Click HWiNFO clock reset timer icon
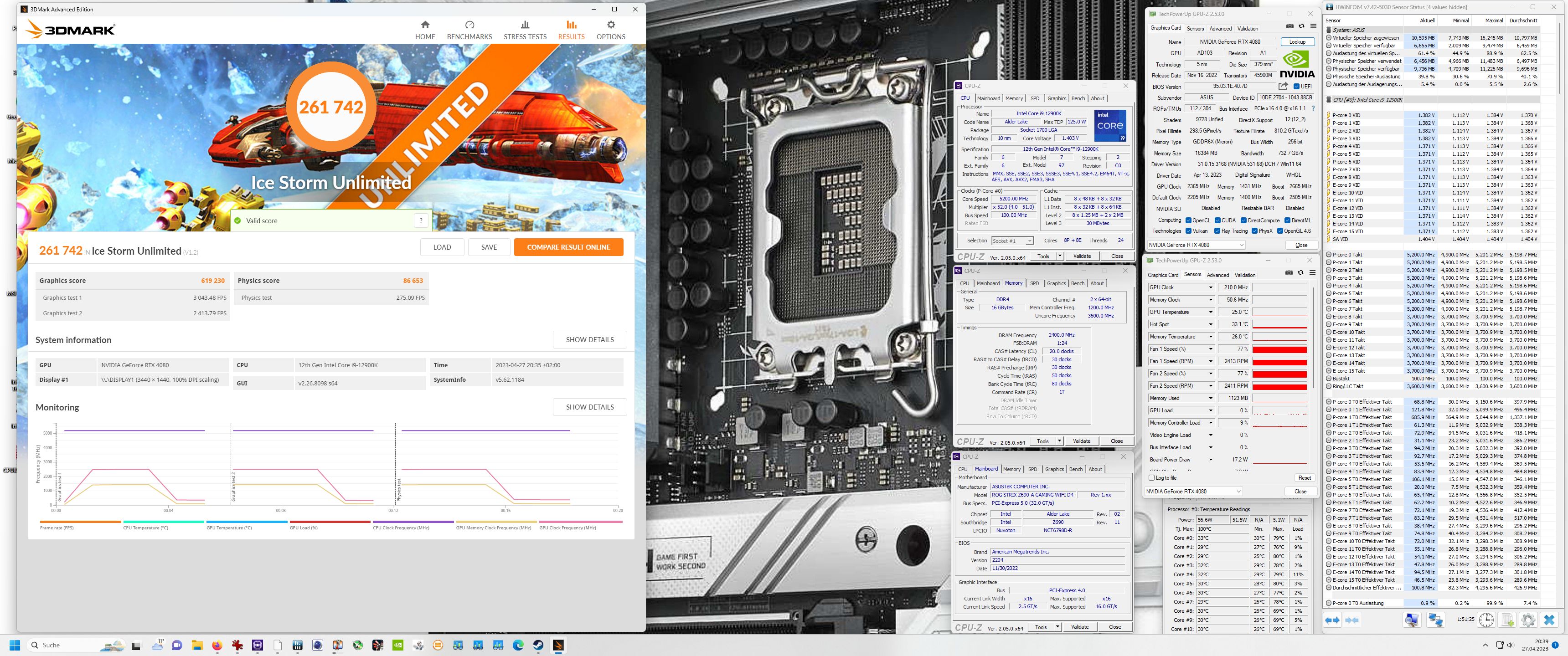The height and width of the screenshot is (656, 1568). coord(1486,620)
